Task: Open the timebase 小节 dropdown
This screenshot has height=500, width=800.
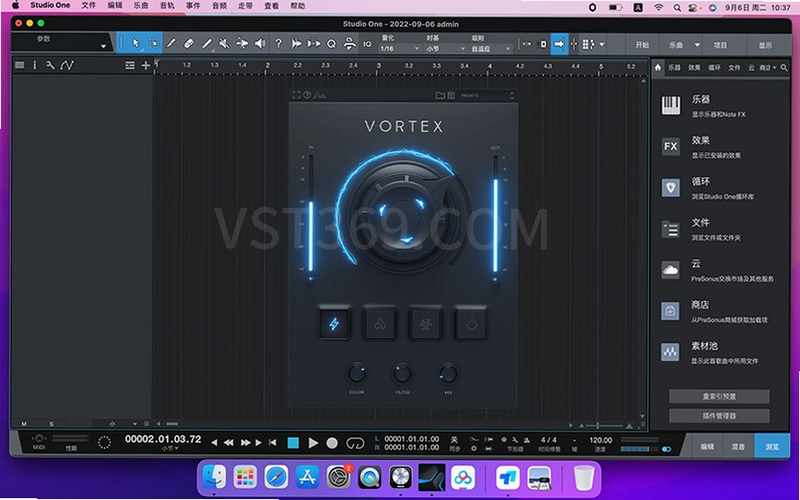Action: [445, 48]
